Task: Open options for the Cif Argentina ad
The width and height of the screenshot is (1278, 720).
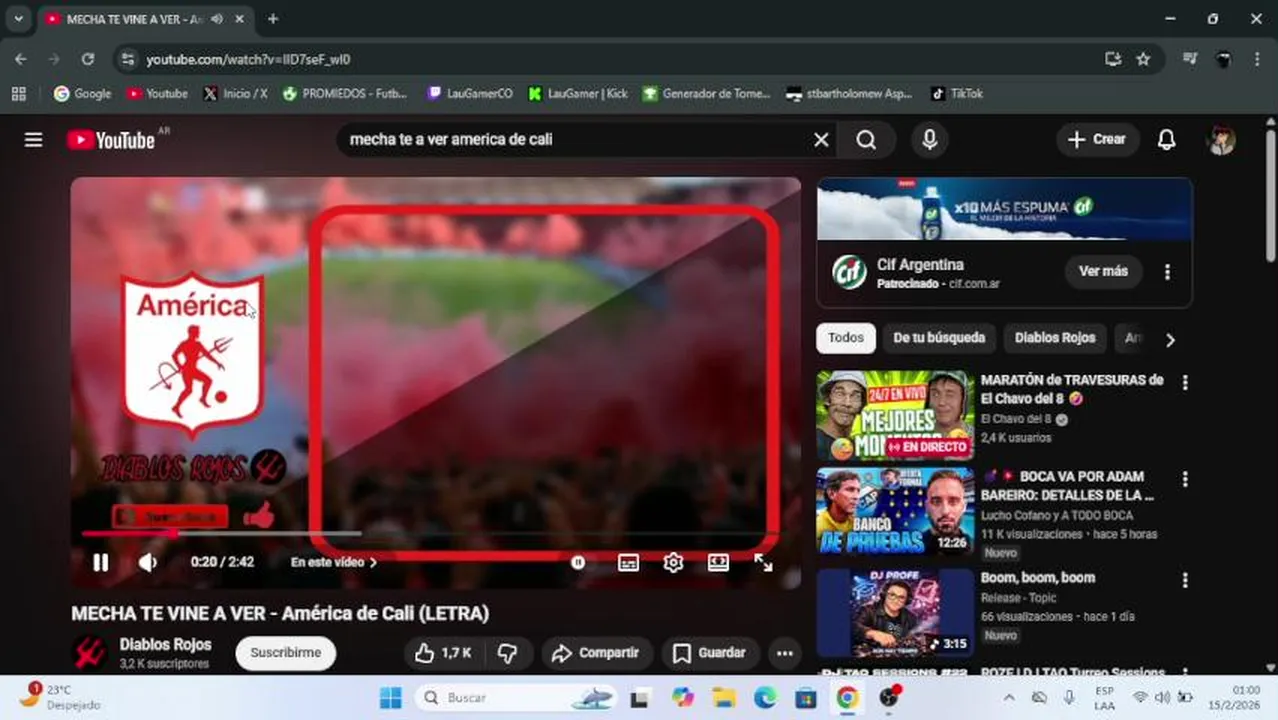Action: [1167, 272]
